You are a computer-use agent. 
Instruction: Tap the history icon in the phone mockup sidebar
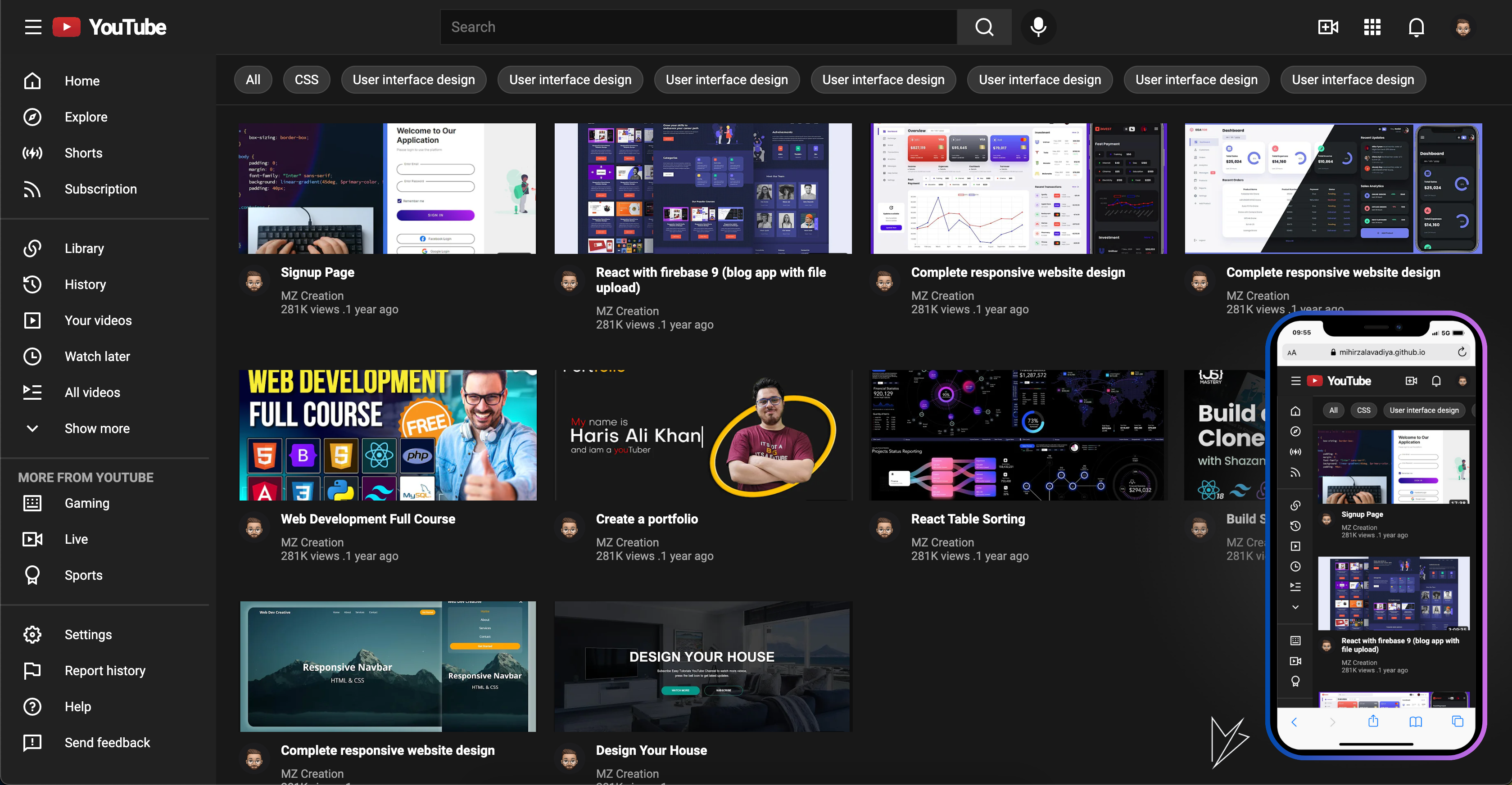coord(1295,526)
